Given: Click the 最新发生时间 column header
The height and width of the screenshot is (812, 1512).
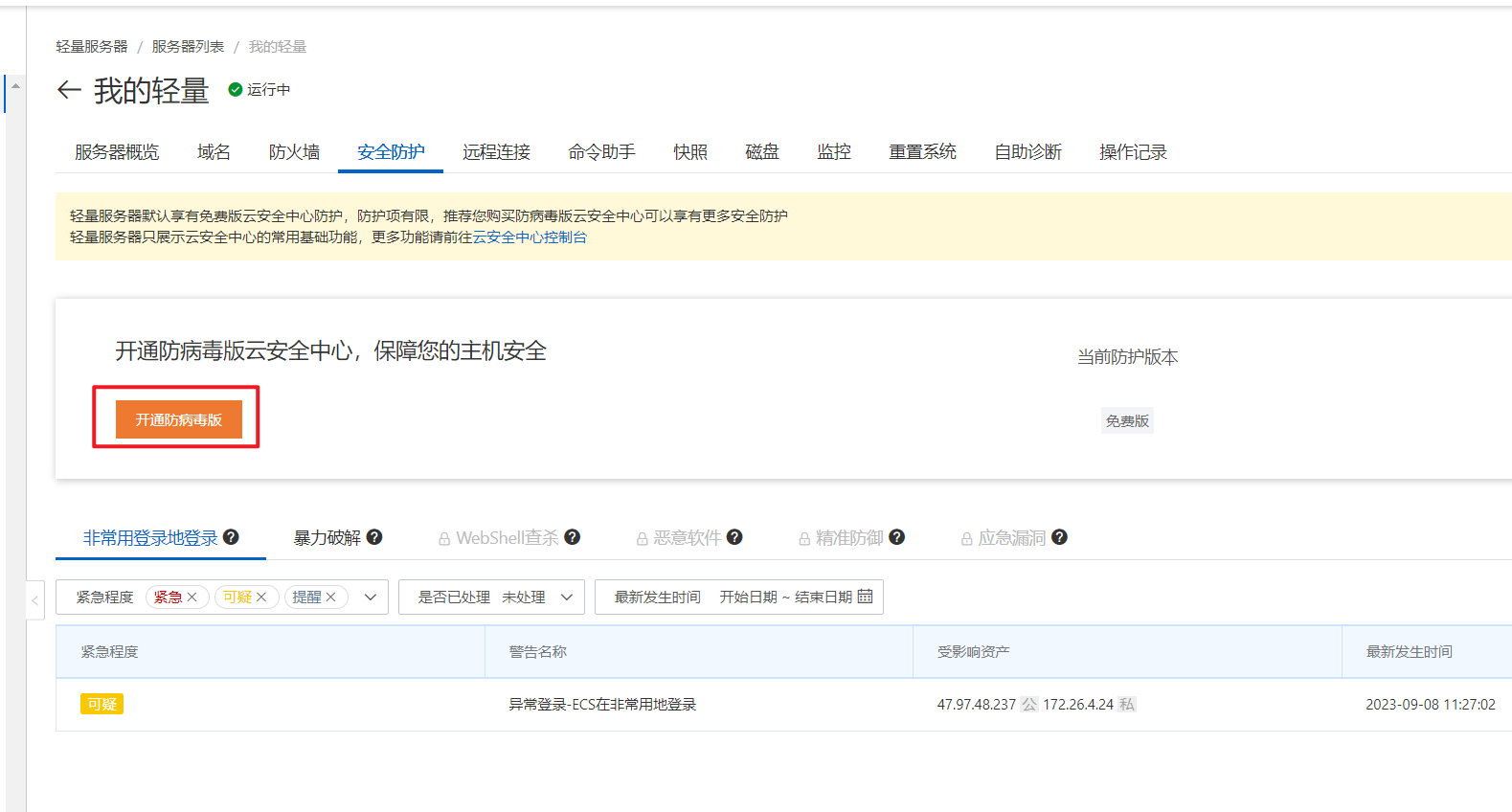Looking at the screenshot, I should pos(1410,651).
